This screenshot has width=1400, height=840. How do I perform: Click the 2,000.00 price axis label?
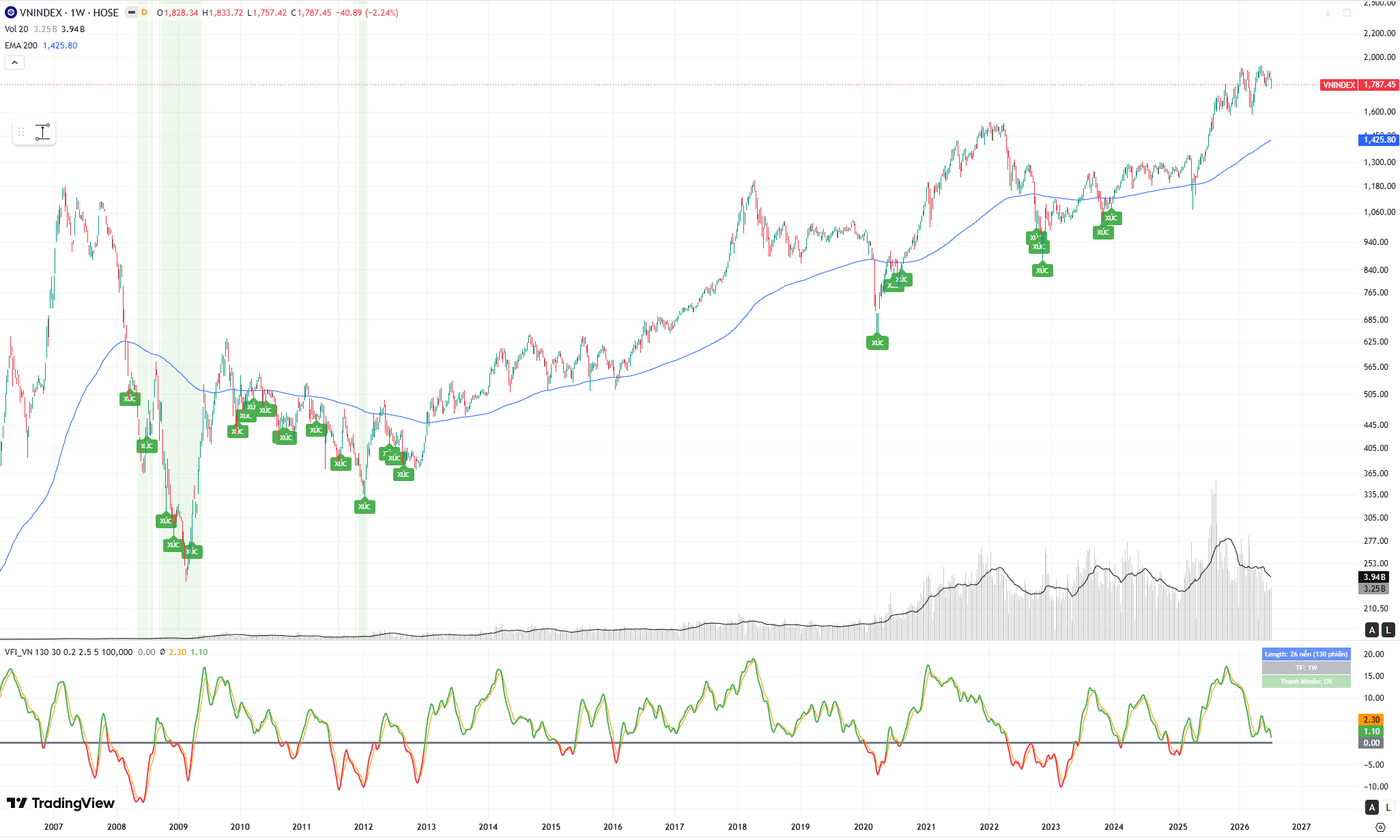coord(1380,57)
